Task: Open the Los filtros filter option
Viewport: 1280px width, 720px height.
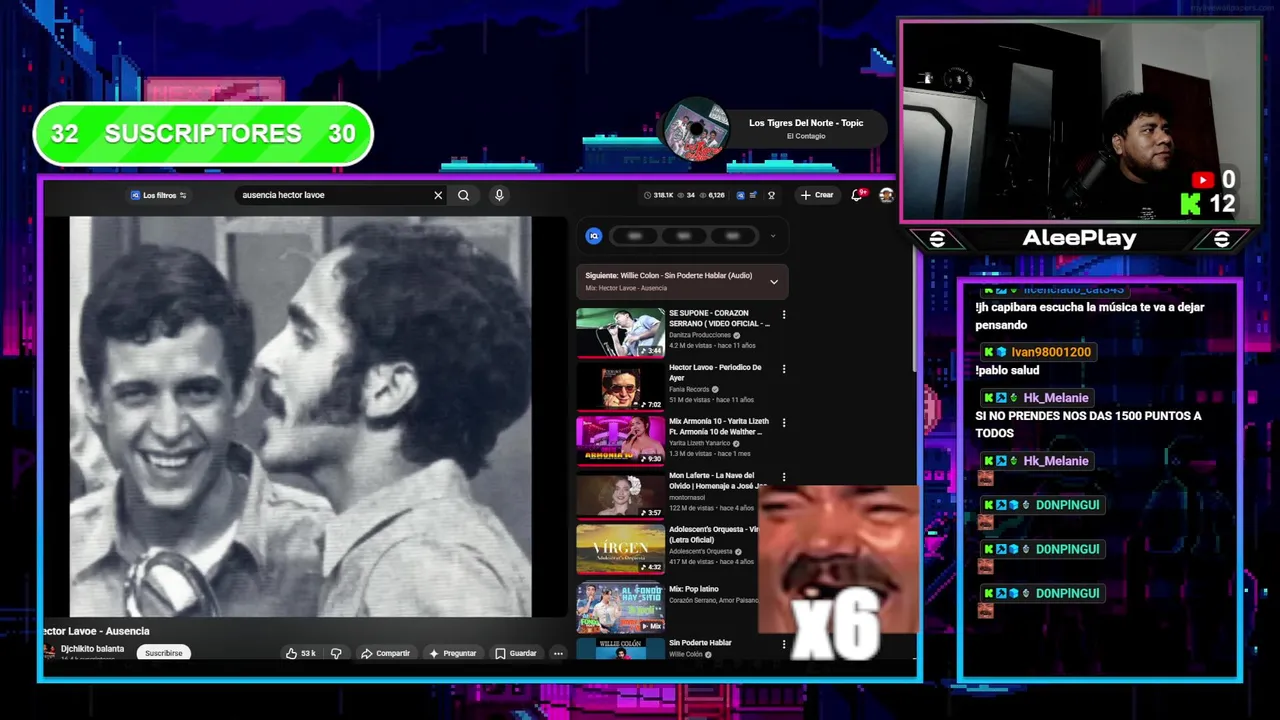Action: tap(159, 195)
